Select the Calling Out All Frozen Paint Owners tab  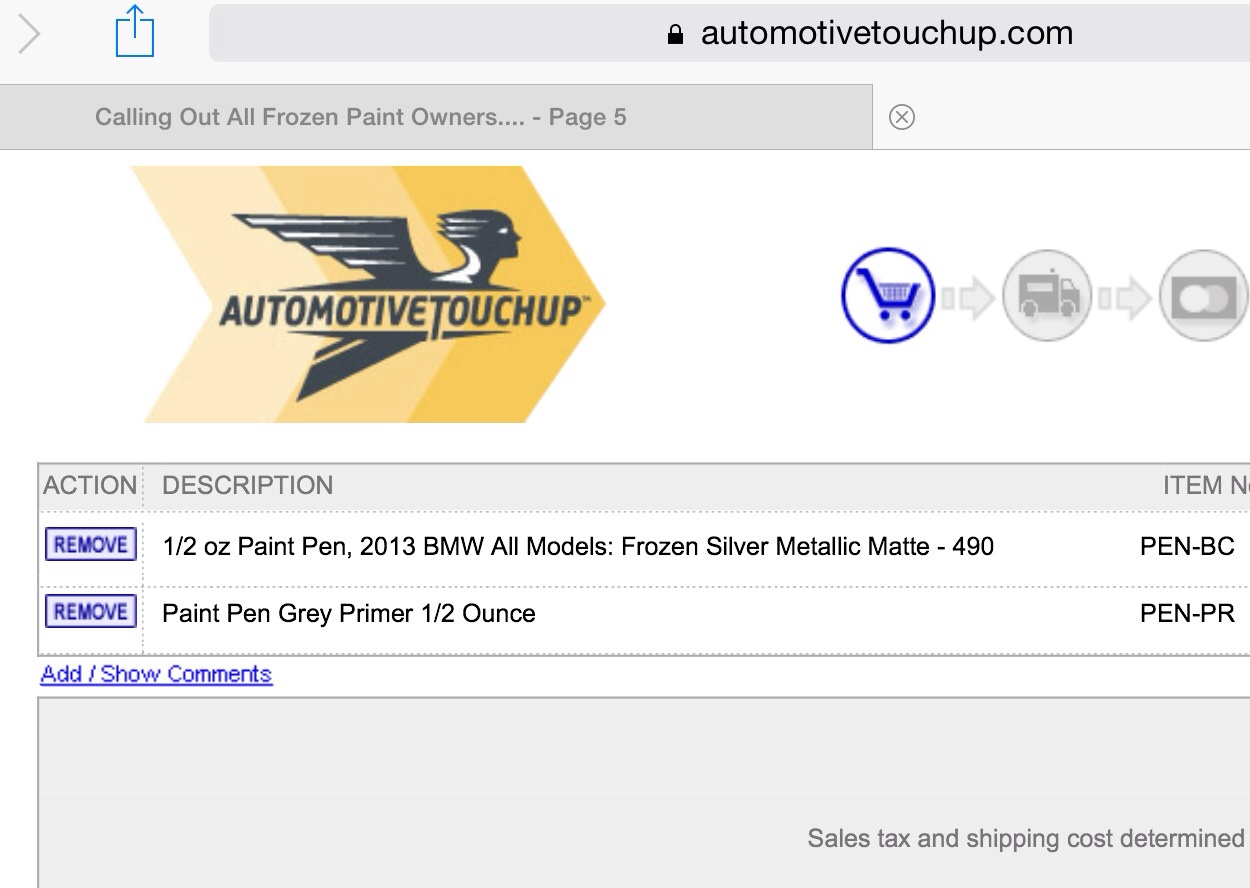436,117
